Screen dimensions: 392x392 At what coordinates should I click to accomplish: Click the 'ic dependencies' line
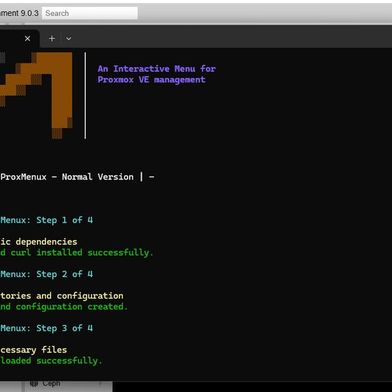coord(39,242)
